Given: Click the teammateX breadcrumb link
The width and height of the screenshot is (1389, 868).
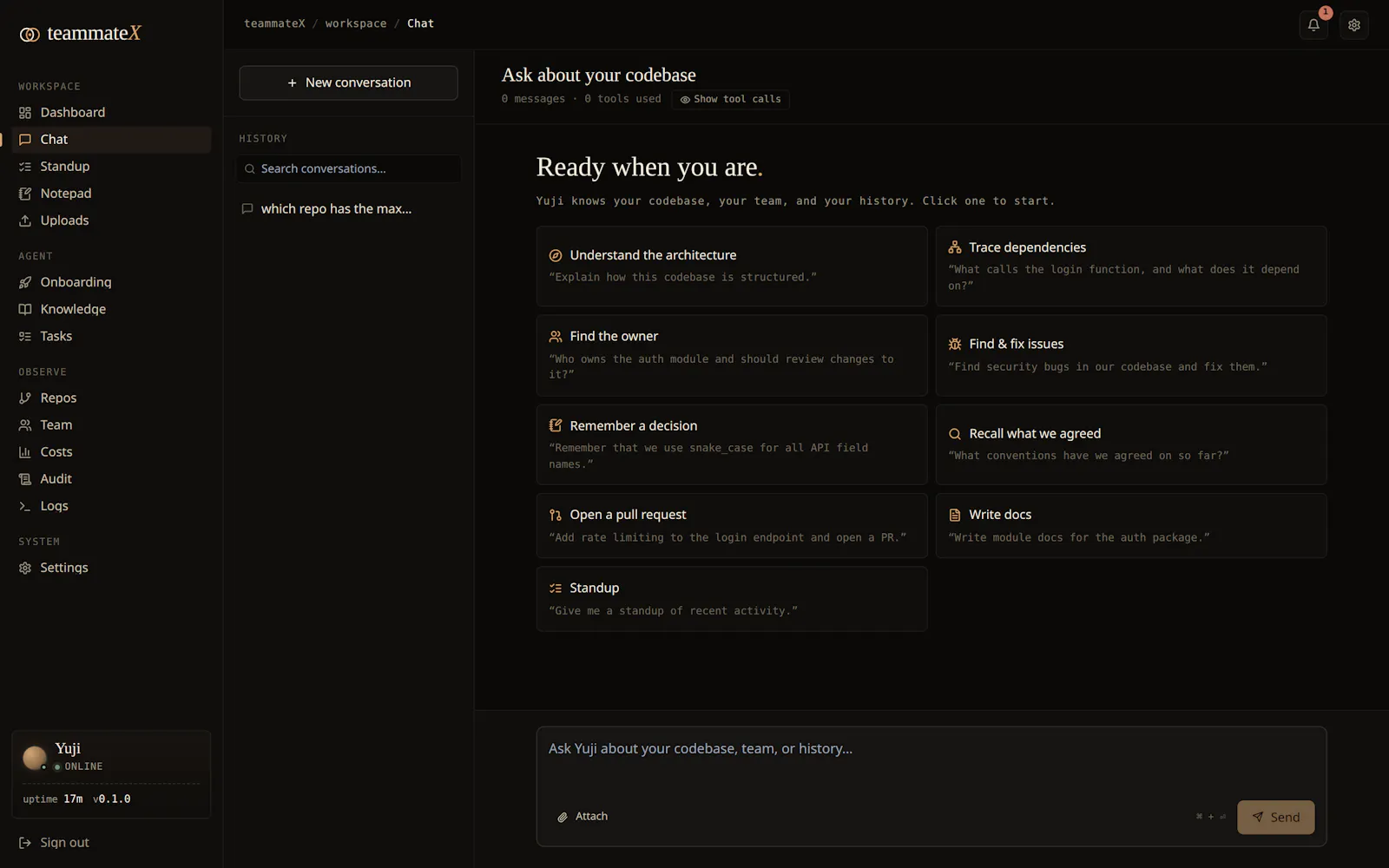Looking at the screenshot, I should [274, 23].
